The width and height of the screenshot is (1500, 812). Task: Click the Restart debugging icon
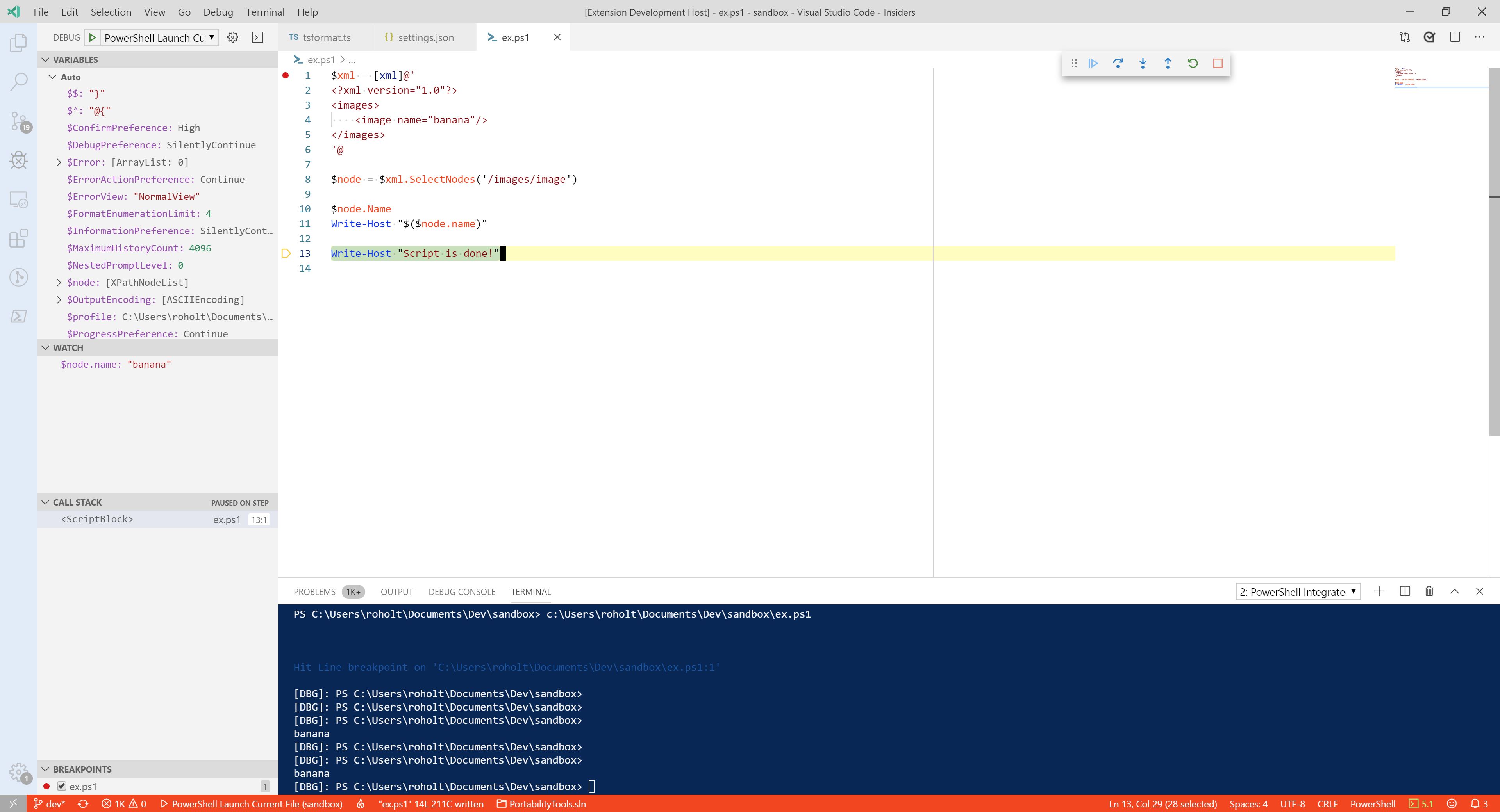pyautogui.click(x=1193, y=63)
